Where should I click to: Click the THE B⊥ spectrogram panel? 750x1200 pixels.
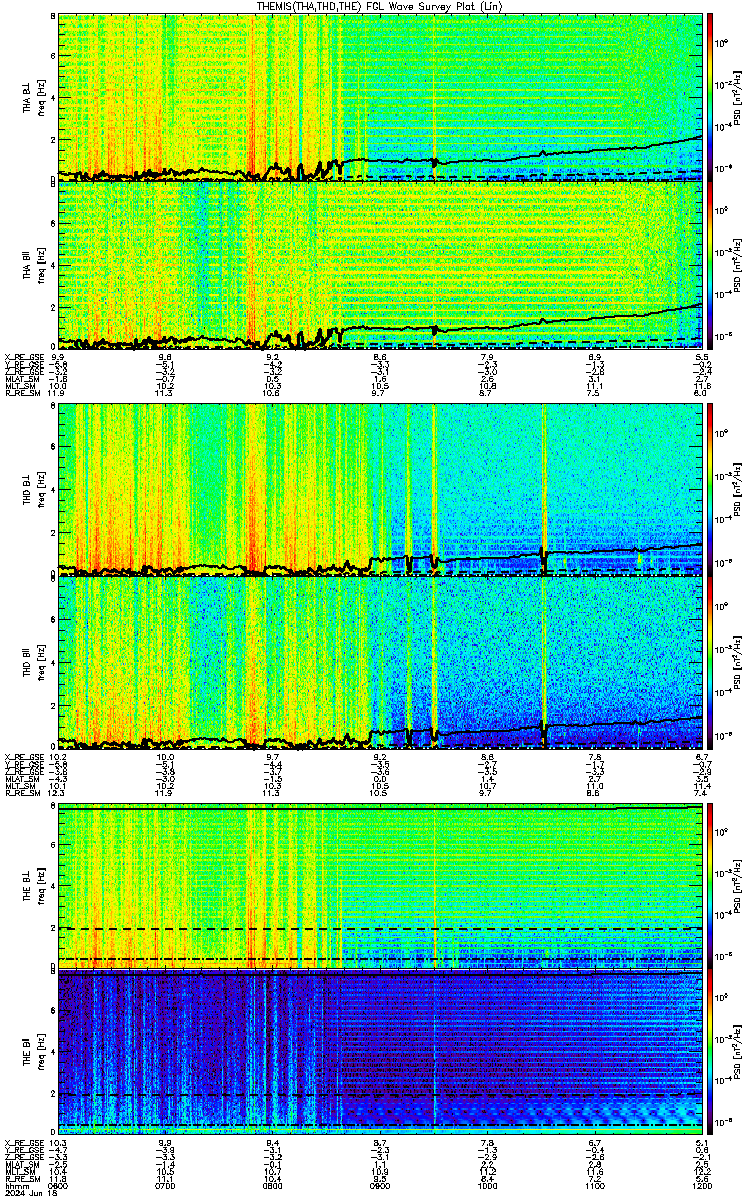[x=380, y=886]
